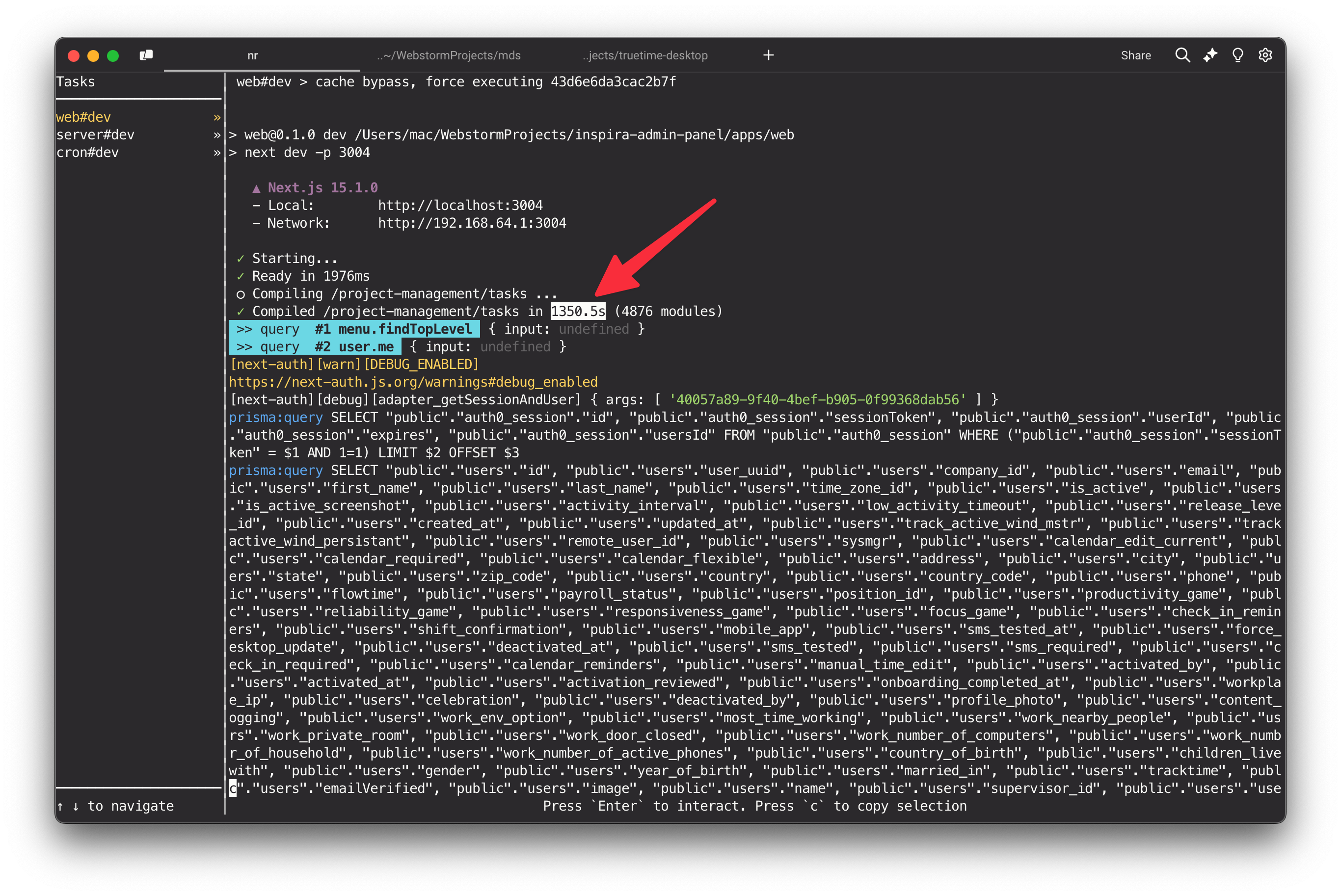The width and height of the screenshot is (1341, 896).
Task: Click the lightbulb tips icon
Action: (x=1237, y=55)
